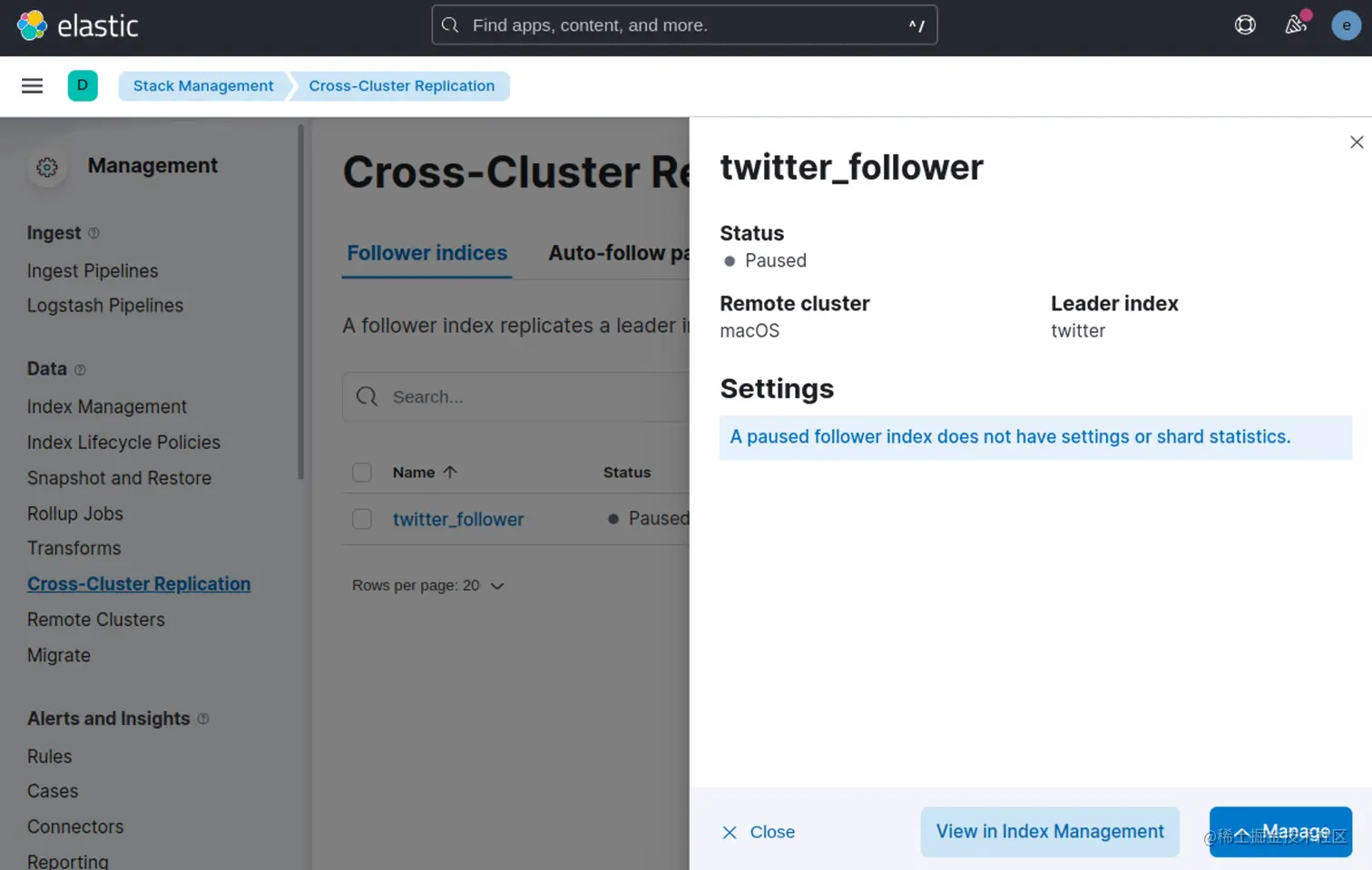Click the twitter leader index value
Viewport: 1372px width, 870px height.
tap(1078, 331)
